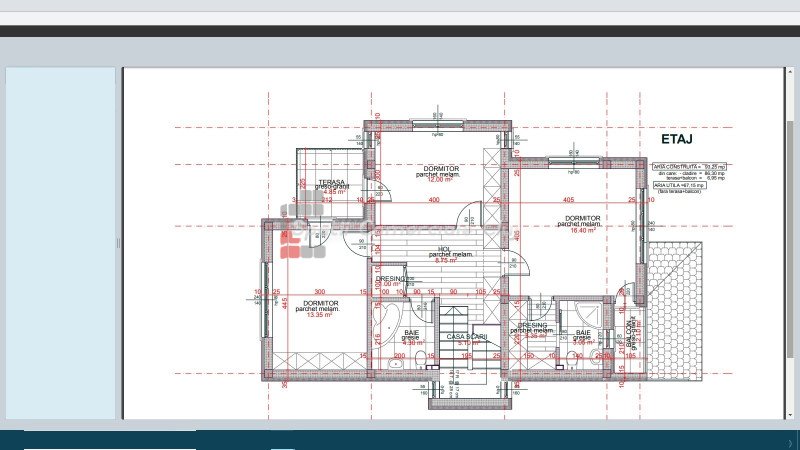Click the left DORMITOR 13.35 m² label
This screenshot has height=450, width=800.
click(x=317, y=303)
